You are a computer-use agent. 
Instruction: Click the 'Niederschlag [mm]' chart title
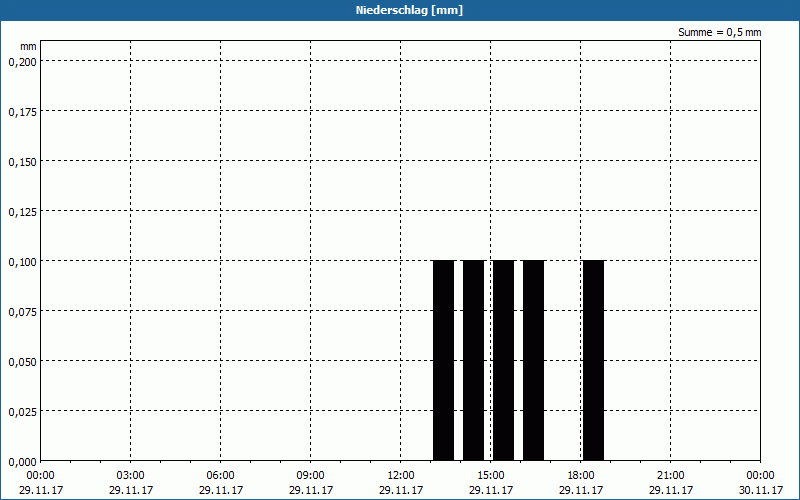pyautogui.click(x=409, y=10)
